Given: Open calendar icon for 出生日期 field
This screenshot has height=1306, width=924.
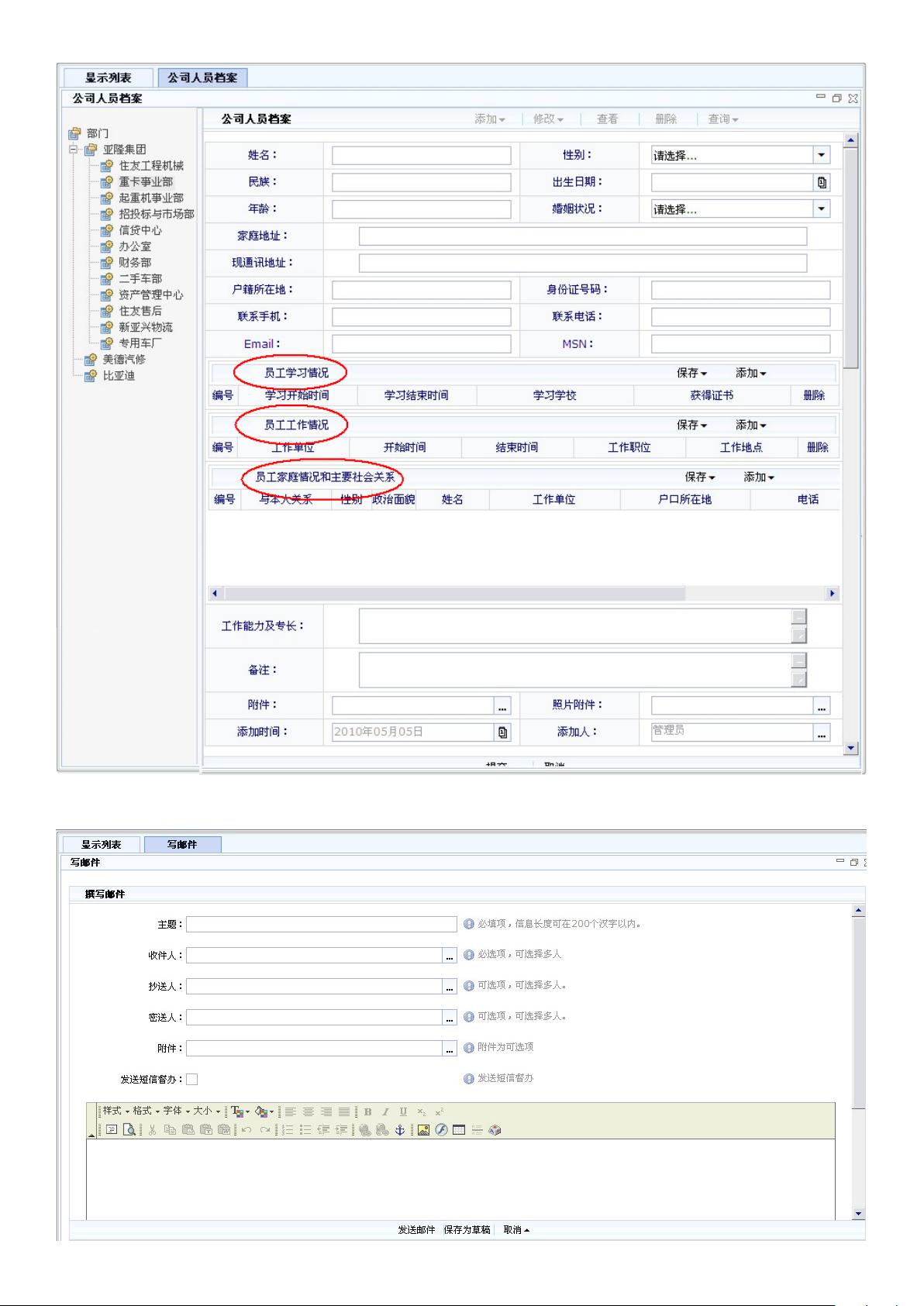Looking at the screenshot, I should click(822, 182).
